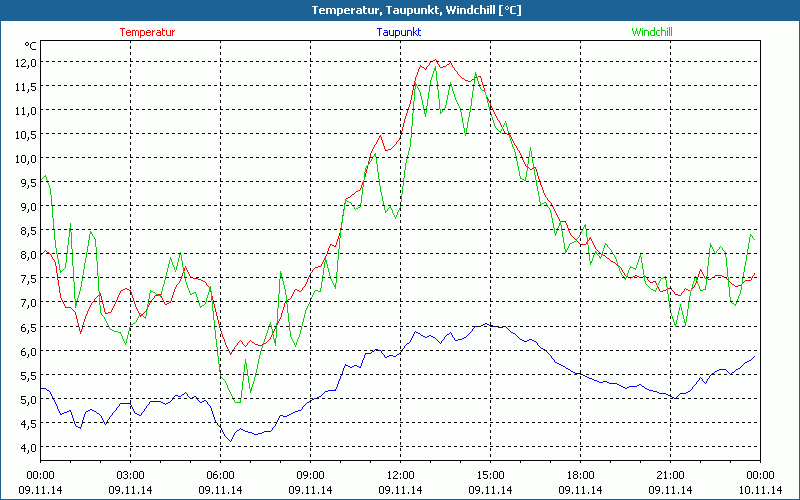Click the '°C' unit label
800x500 pixels.
(31, 46)
